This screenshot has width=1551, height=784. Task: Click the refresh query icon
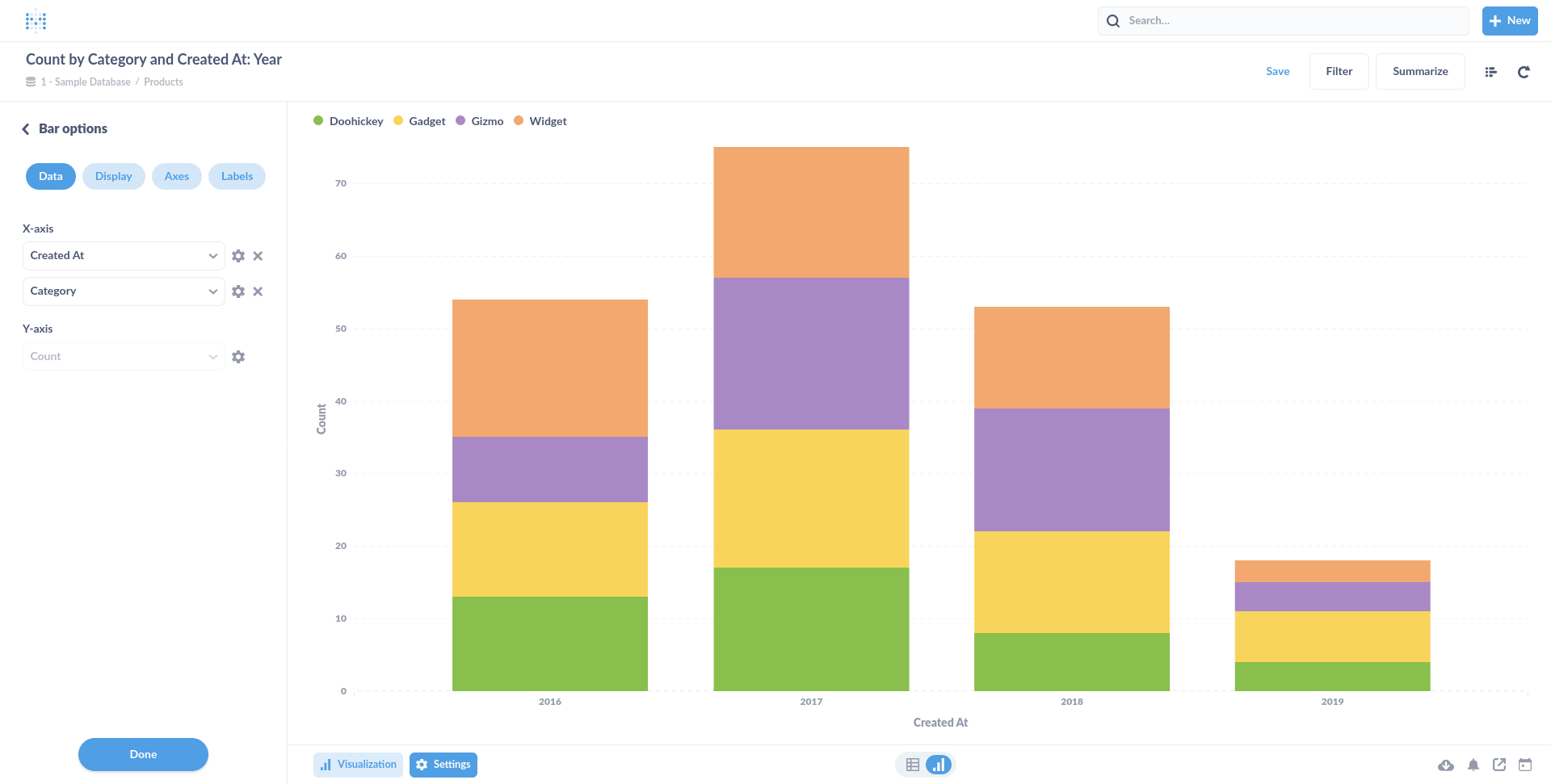point(1524,72)
